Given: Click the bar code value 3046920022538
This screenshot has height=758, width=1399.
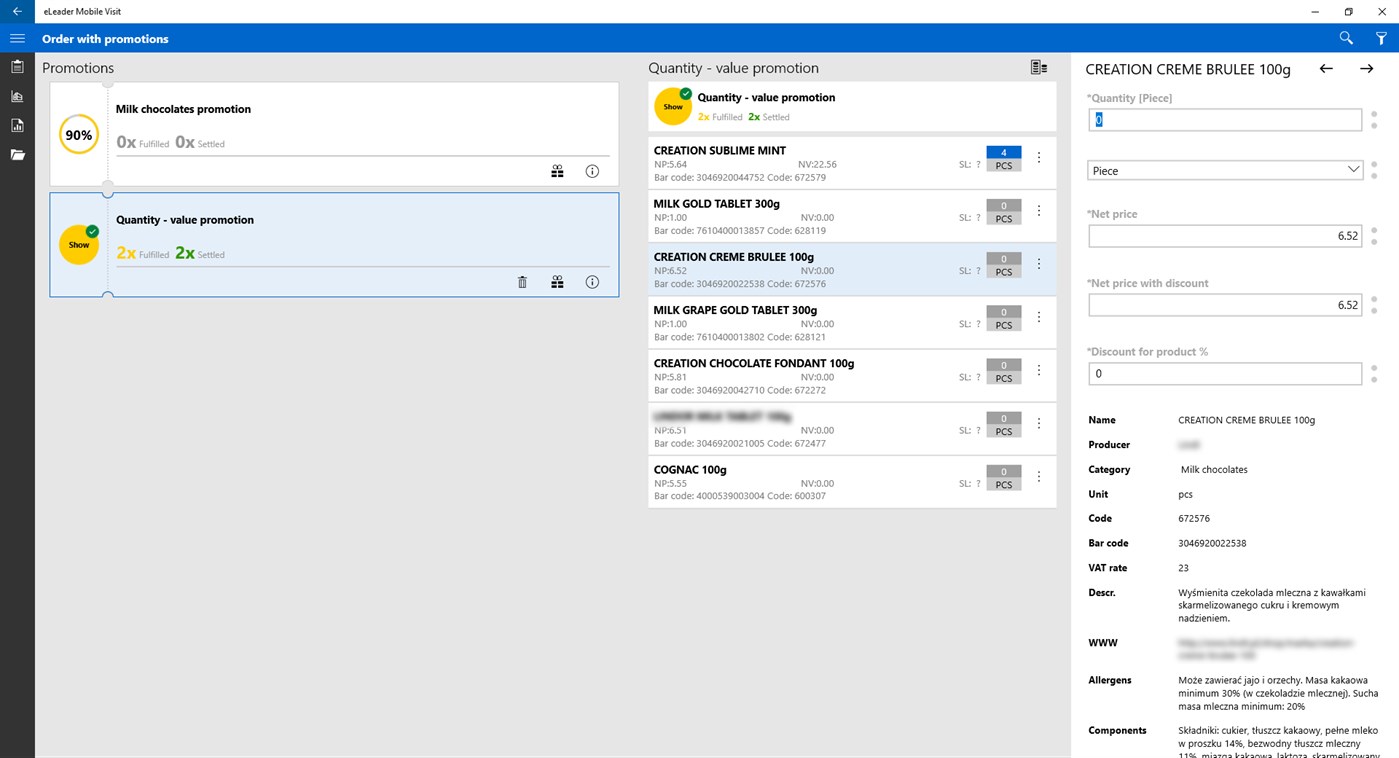Looking at the screenshot, I should click(x=1212, y=543).
